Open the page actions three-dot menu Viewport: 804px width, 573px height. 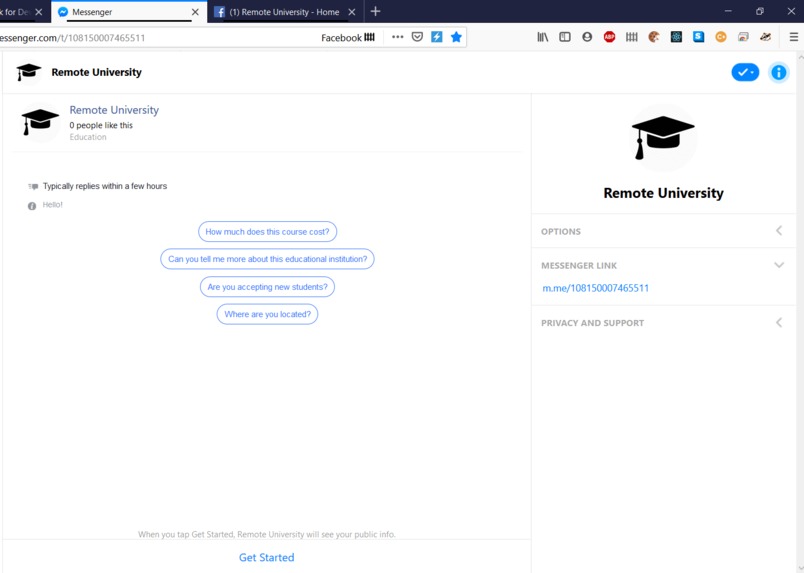(397, 37)
